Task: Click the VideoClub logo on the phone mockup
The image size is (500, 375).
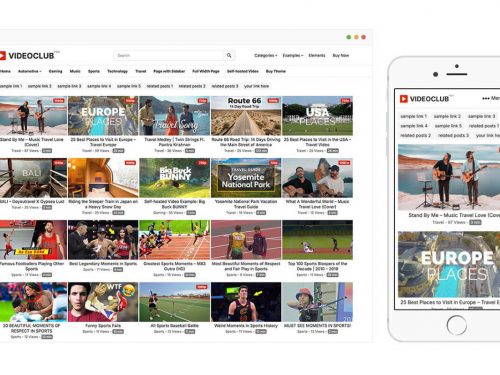Action: (x=426, y=99)
